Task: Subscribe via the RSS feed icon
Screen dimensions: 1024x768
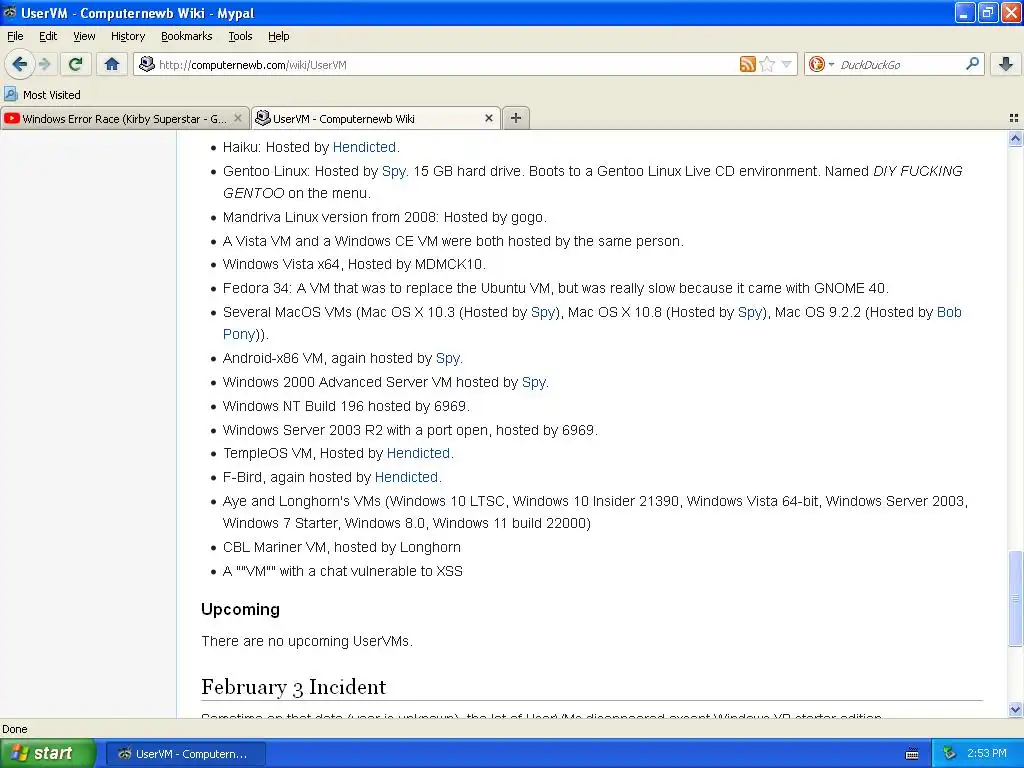Action: (748, 64)
